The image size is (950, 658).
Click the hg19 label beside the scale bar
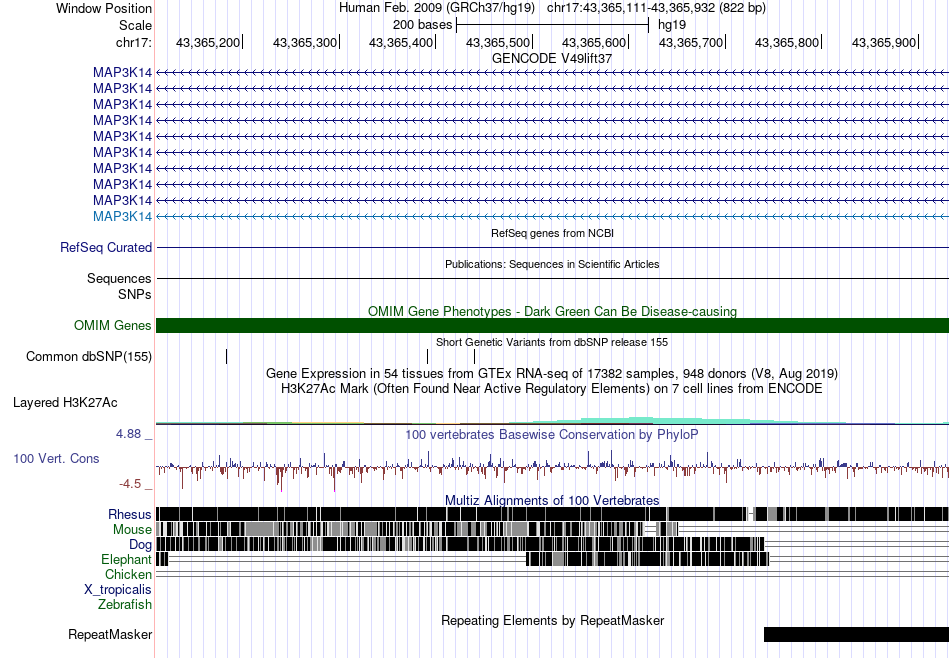pos(672,25)
